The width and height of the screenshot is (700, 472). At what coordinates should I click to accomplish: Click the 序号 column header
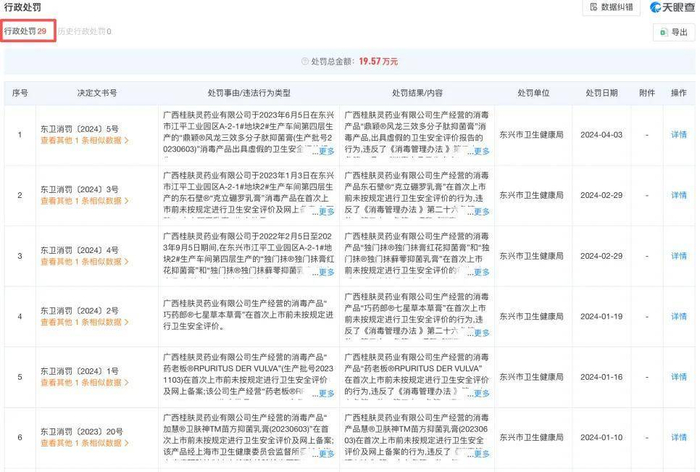click(x=20, y=93)
